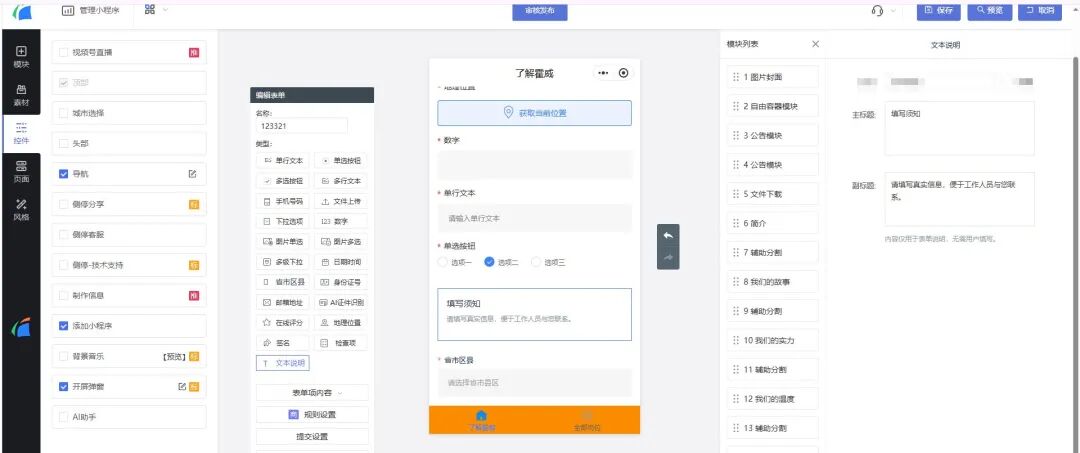Select radio option 选项一 in phone preview

point(442,262)
